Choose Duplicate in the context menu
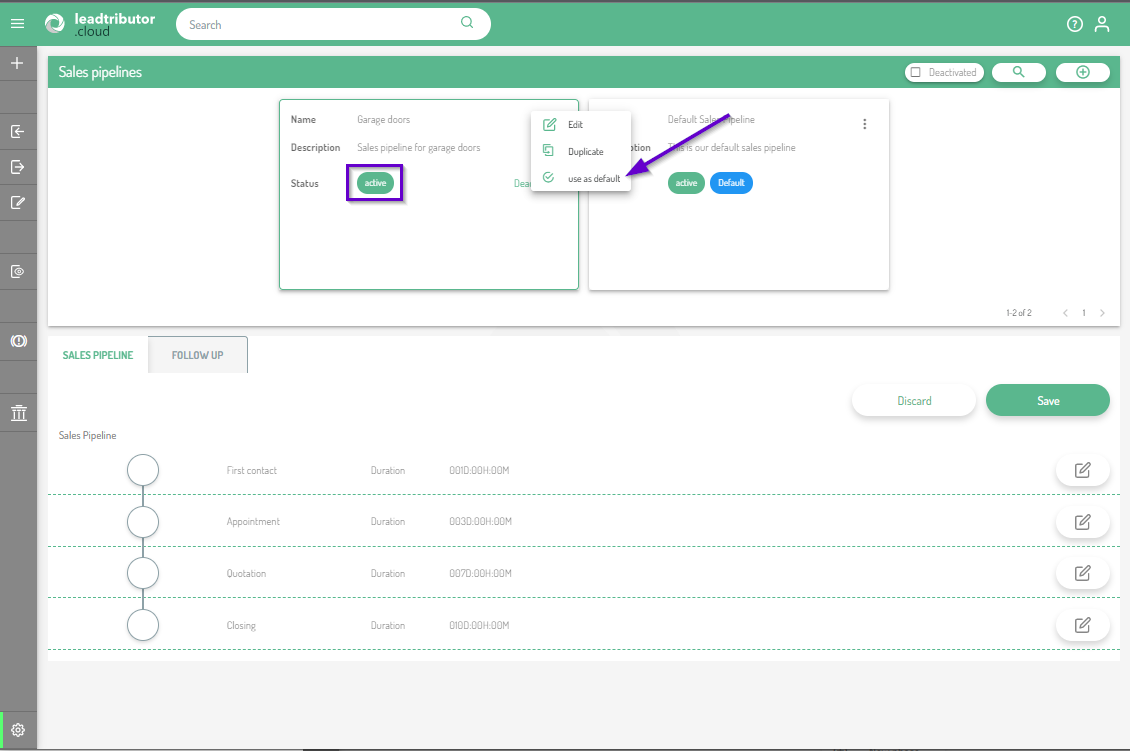The height and width of the screenshot is (751, 1130). 585,152
